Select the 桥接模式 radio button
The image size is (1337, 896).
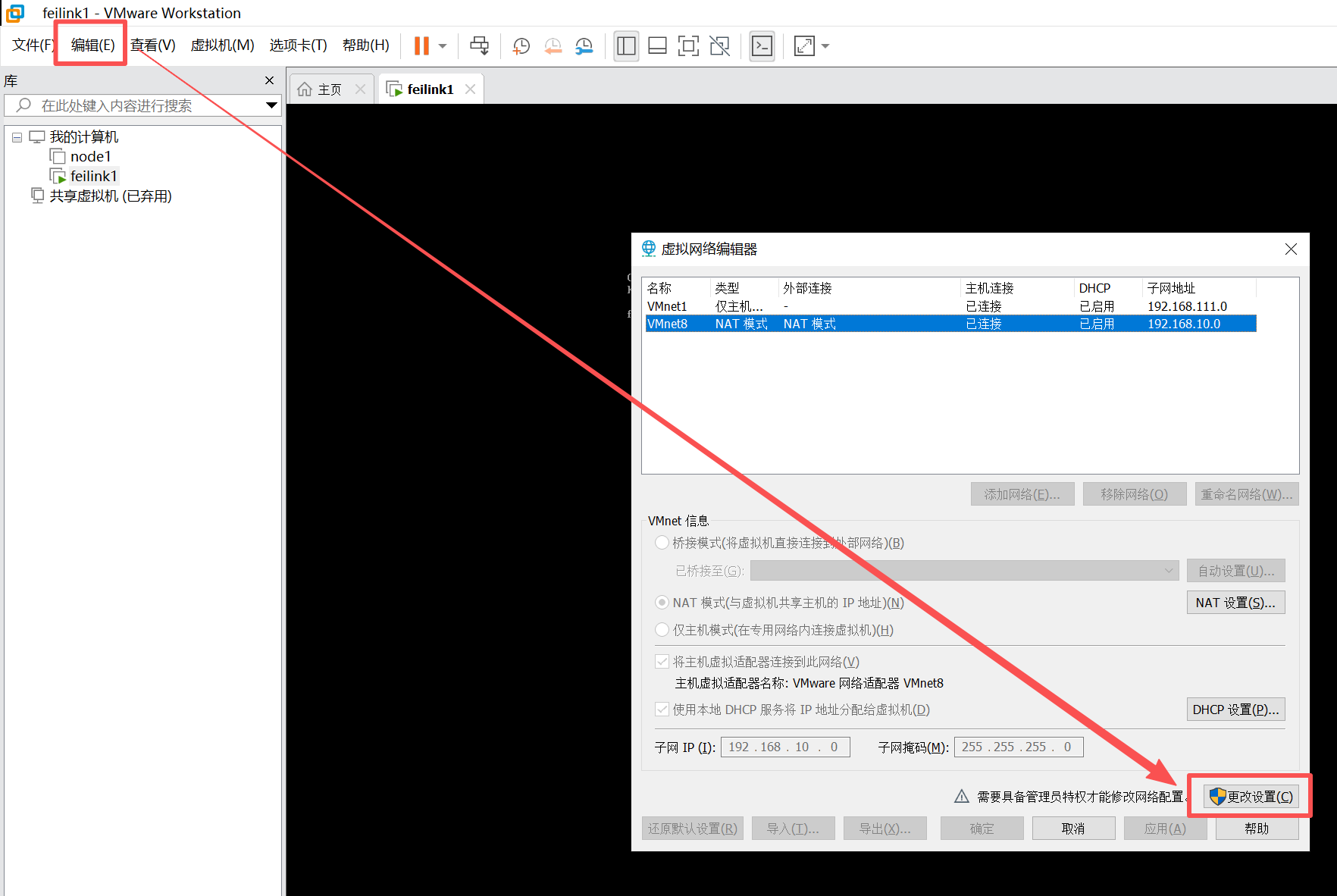pyautogui.click(x=662, y=543)
